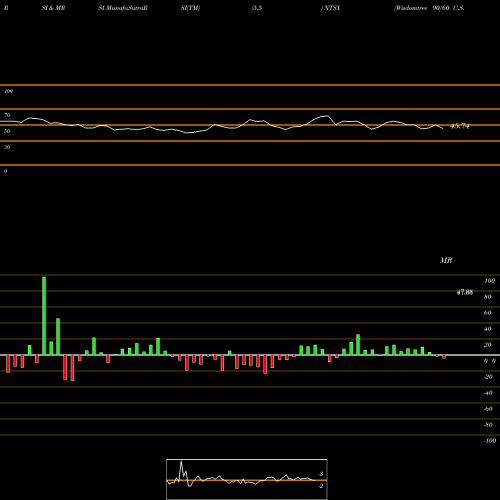Click the 2 label in the mini chart
This screenshot has height=500, width=500.
point(321,486)
